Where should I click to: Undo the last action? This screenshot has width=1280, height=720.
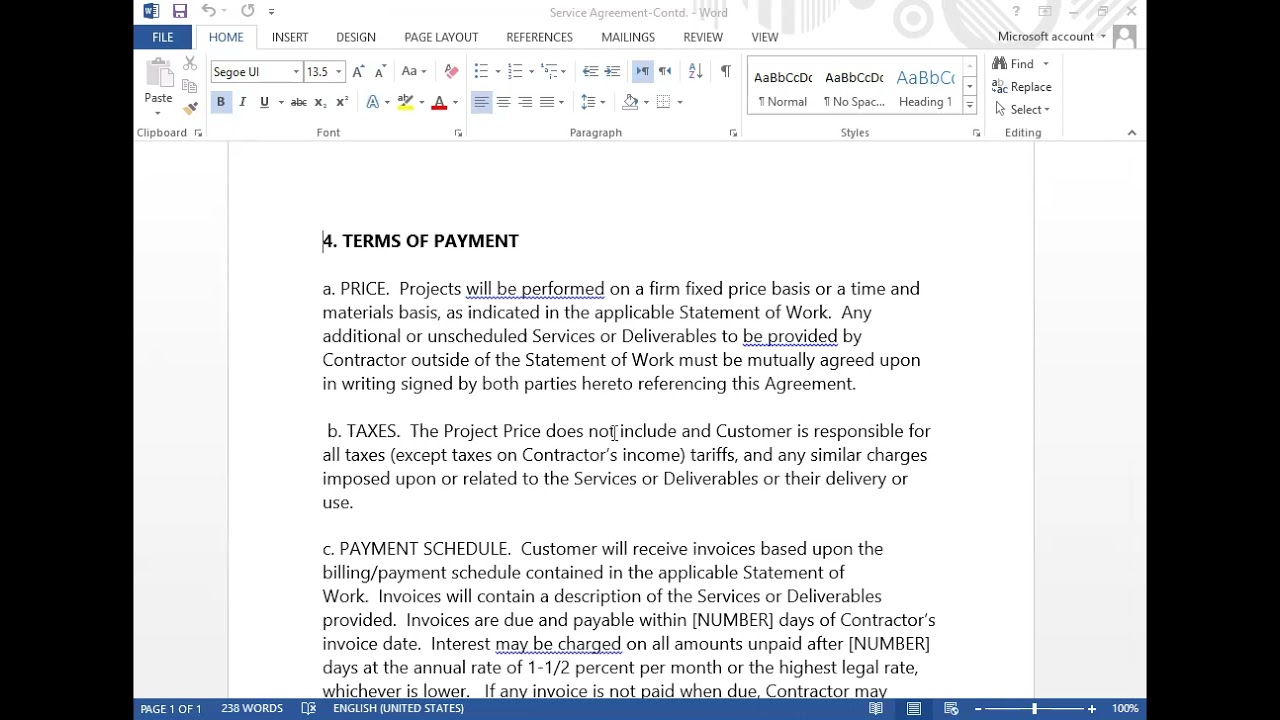pos(209,11)
